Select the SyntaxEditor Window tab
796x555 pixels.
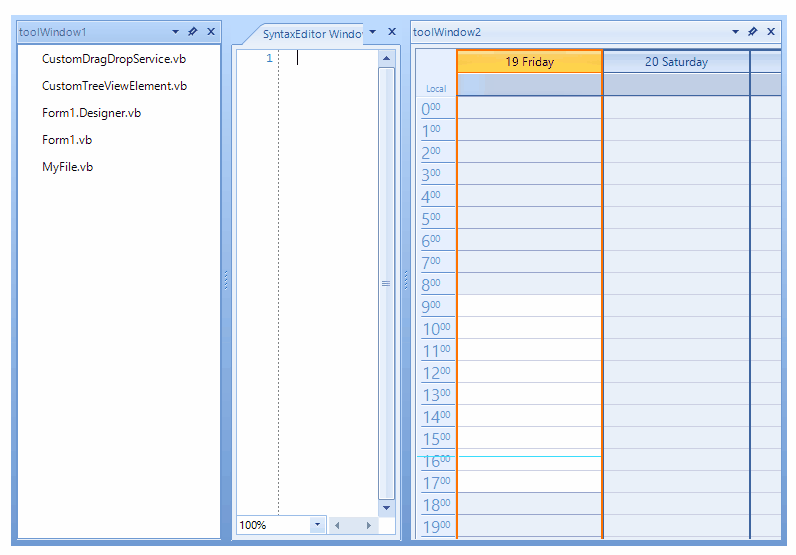(x=311, y=34)
